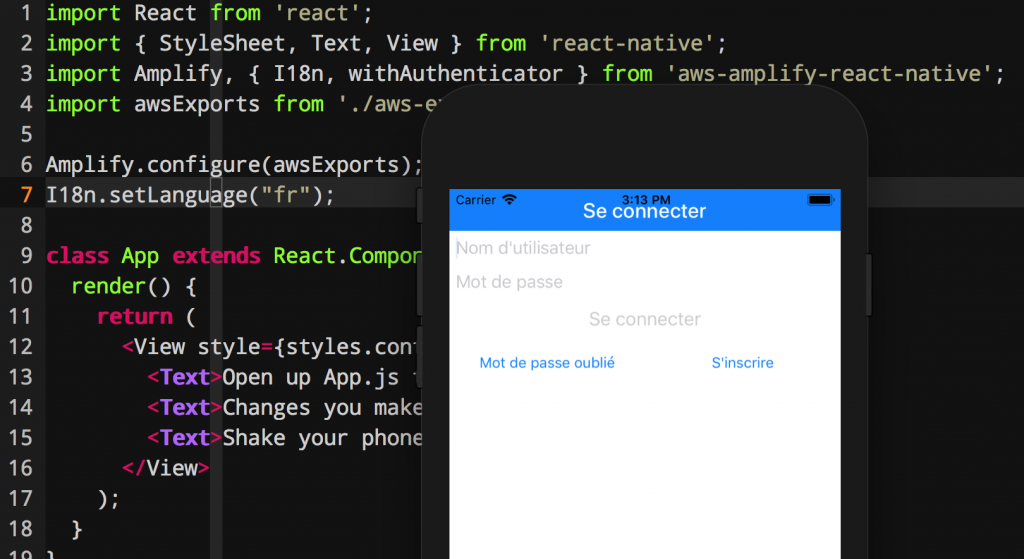Place cursor on I18n.setLanguage("fr") line
This screenshot has width=1024, height=559.
point(190,195)
